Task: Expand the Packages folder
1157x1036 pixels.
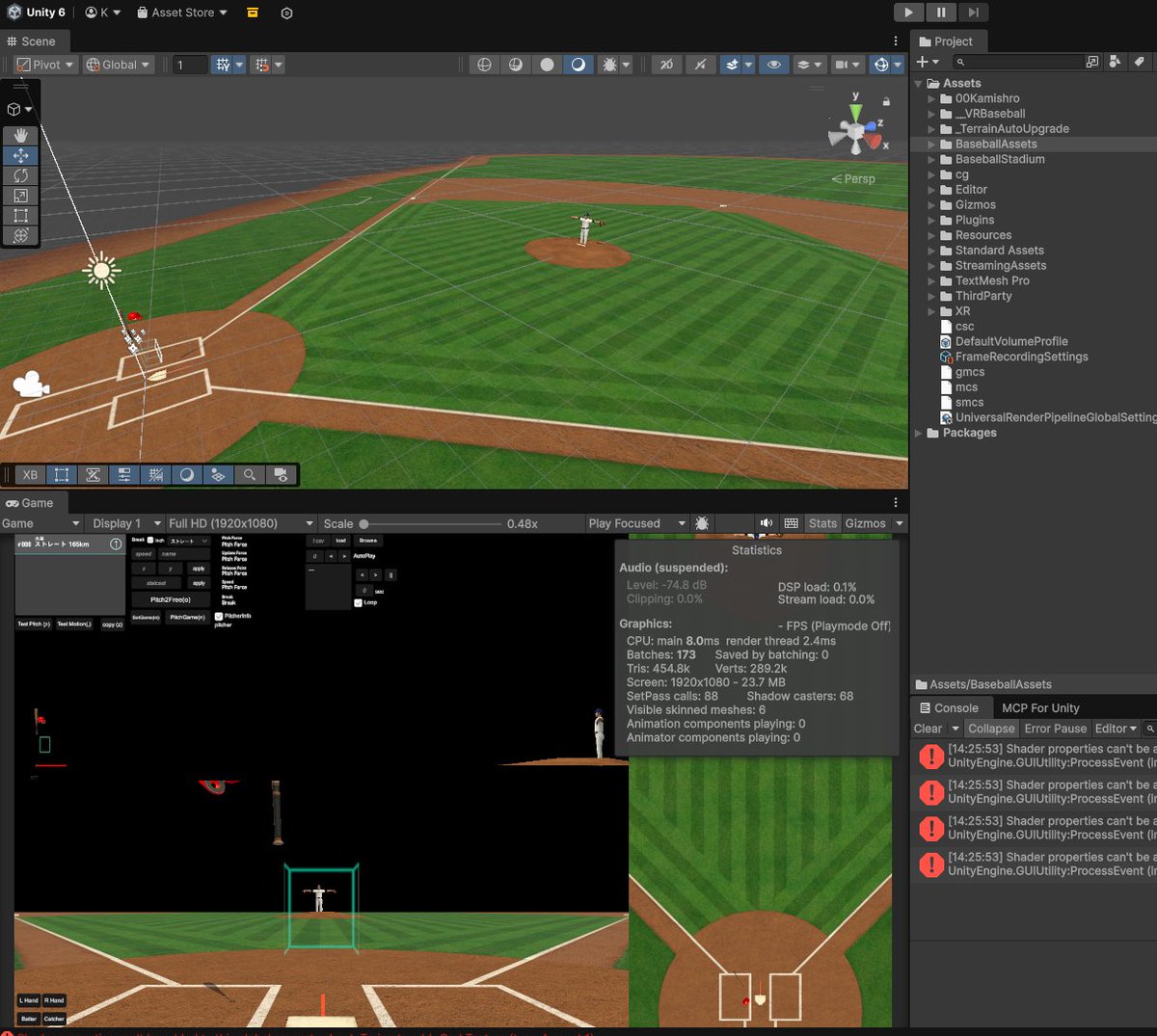Action: pyautogui.click(x=919, y=433)
